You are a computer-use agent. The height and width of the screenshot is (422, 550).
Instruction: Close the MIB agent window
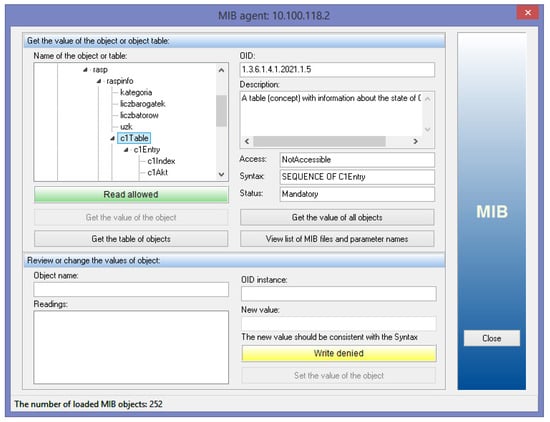point(528,13)
